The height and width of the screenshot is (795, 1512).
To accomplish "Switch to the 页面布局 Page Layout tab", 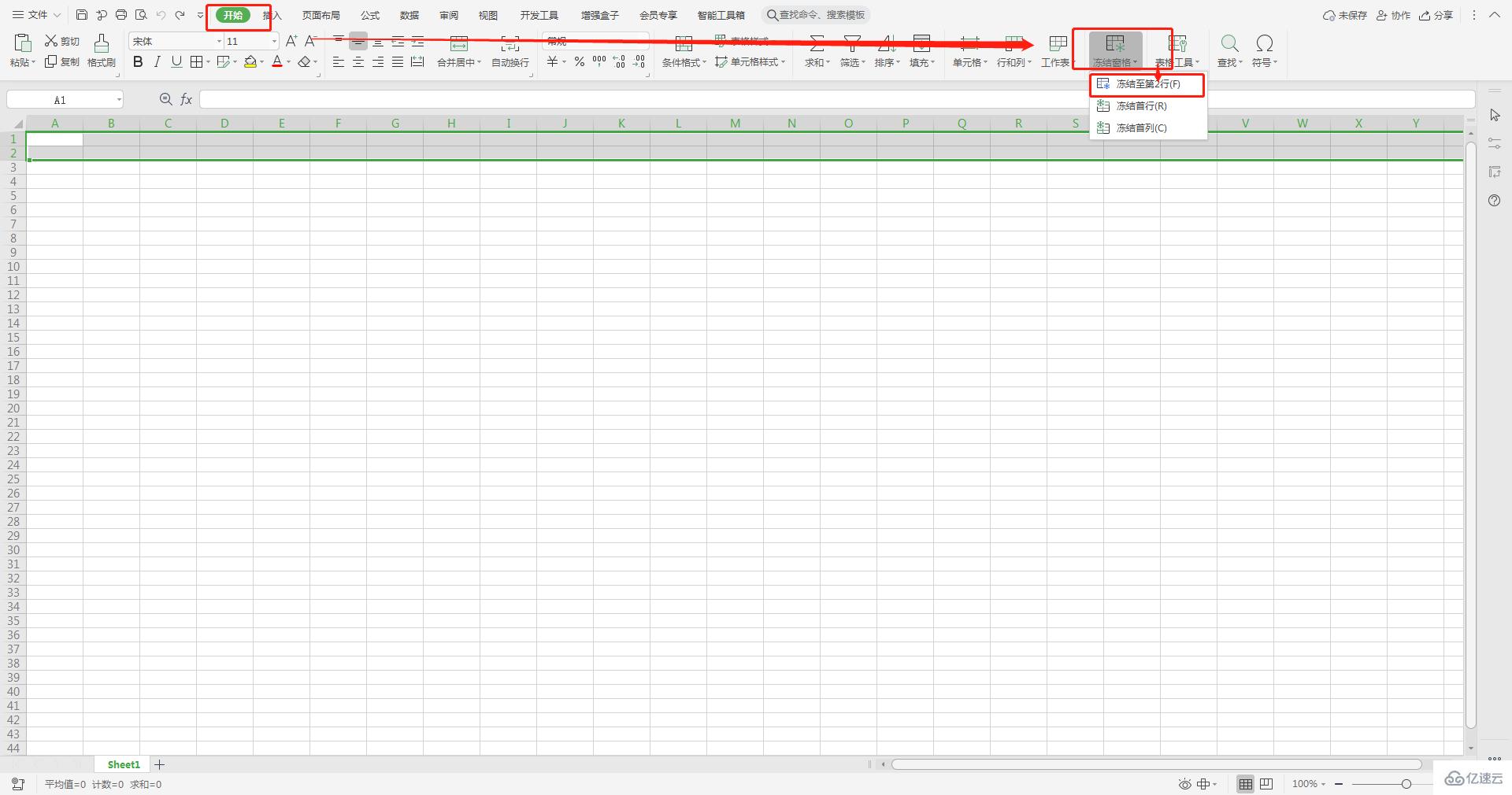I will pyautogui.click(x=321, y=15).
